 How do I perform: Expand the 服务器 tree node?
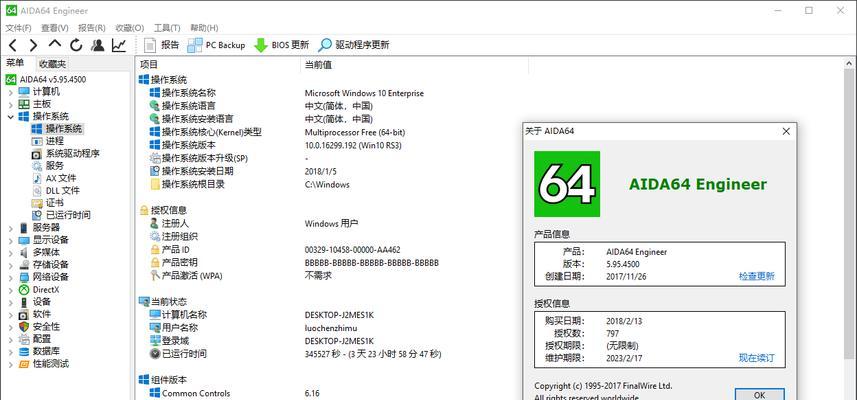[10, 227]
